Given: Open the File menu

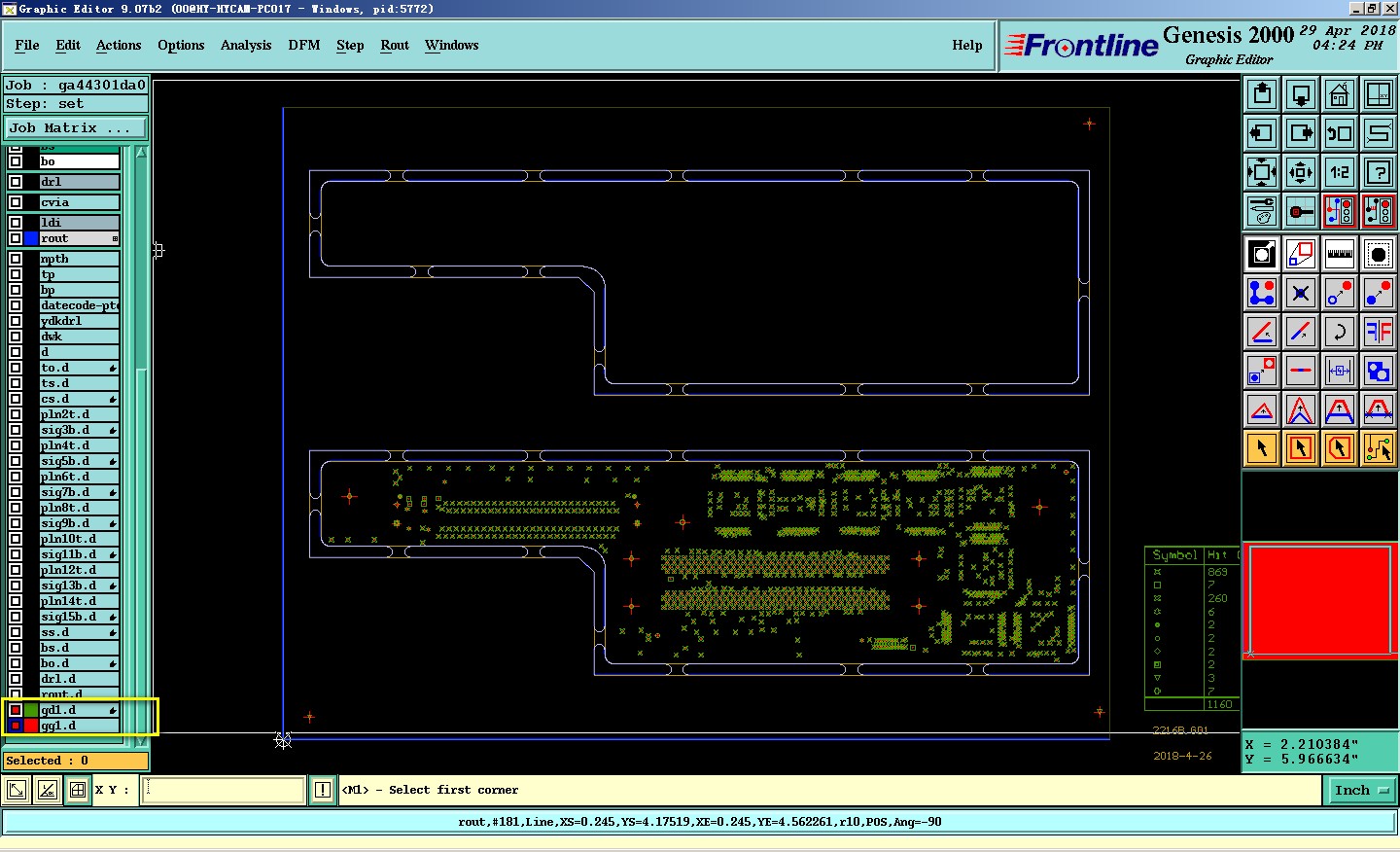Looking at the screenshot, I should click(x=27, y=46).
